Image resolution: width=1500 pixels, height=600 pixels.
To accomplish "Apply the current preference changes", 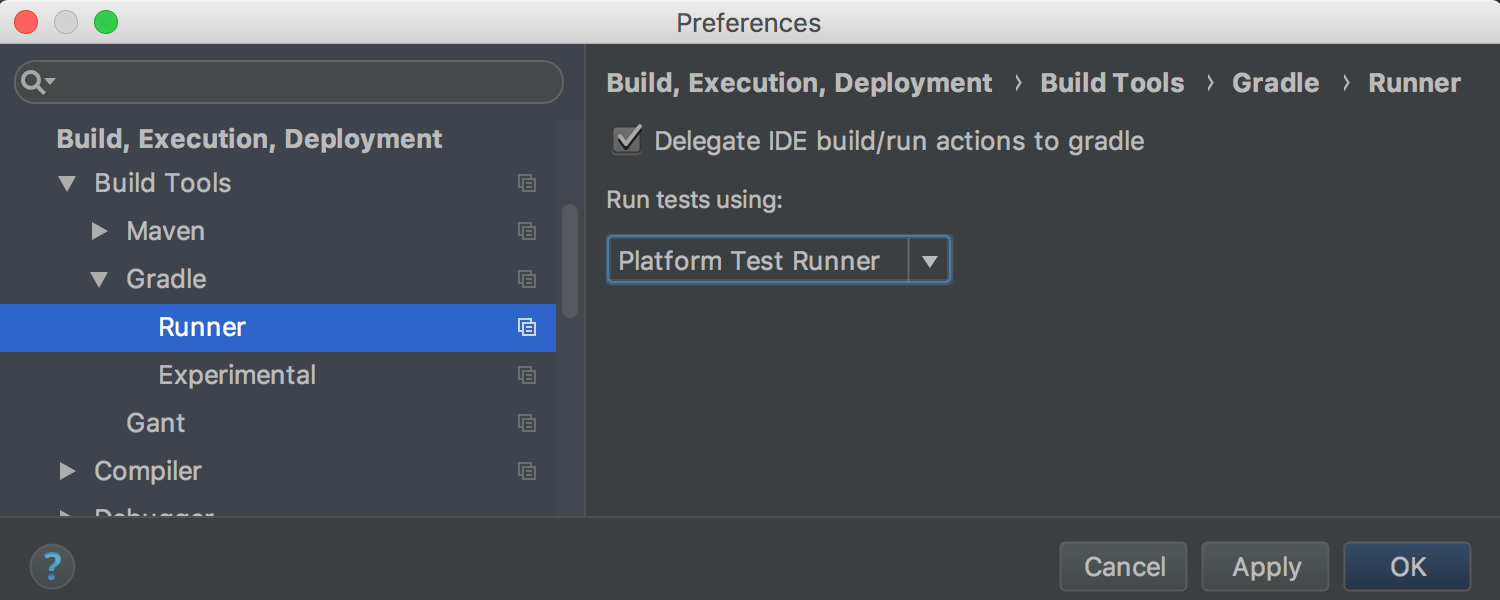I will tap(1264, 566).
